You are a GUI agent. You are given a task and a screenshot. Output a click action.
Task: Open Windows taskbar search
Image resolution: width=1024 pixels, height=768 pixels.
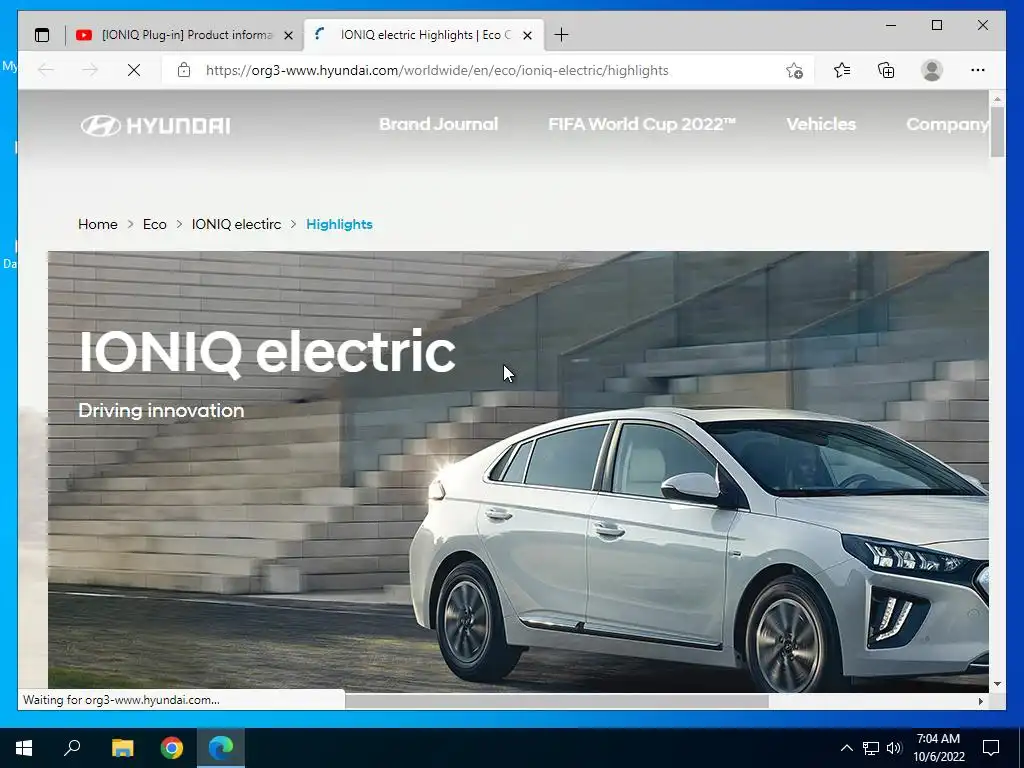72,748
